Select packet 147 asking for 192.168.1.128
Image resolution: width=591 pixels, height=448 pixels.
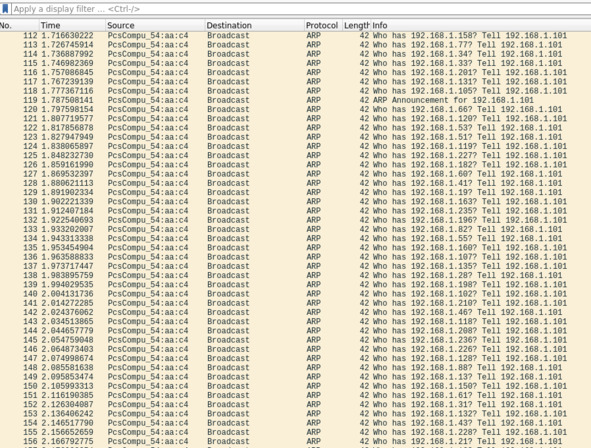pos(296,359)
